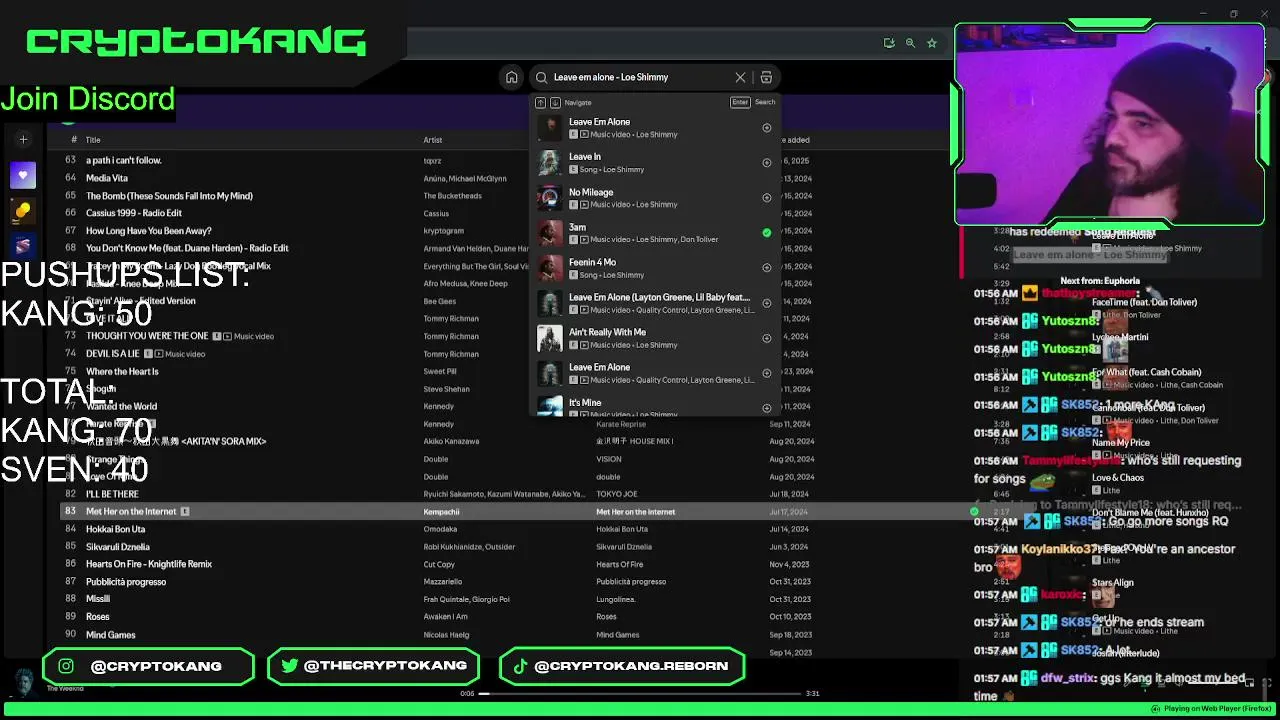Screen dimensions: 1280x720
Task: Open the Liked Songs heart tile in sidebar
Action: pyautogui.click(x=23, y=176)
